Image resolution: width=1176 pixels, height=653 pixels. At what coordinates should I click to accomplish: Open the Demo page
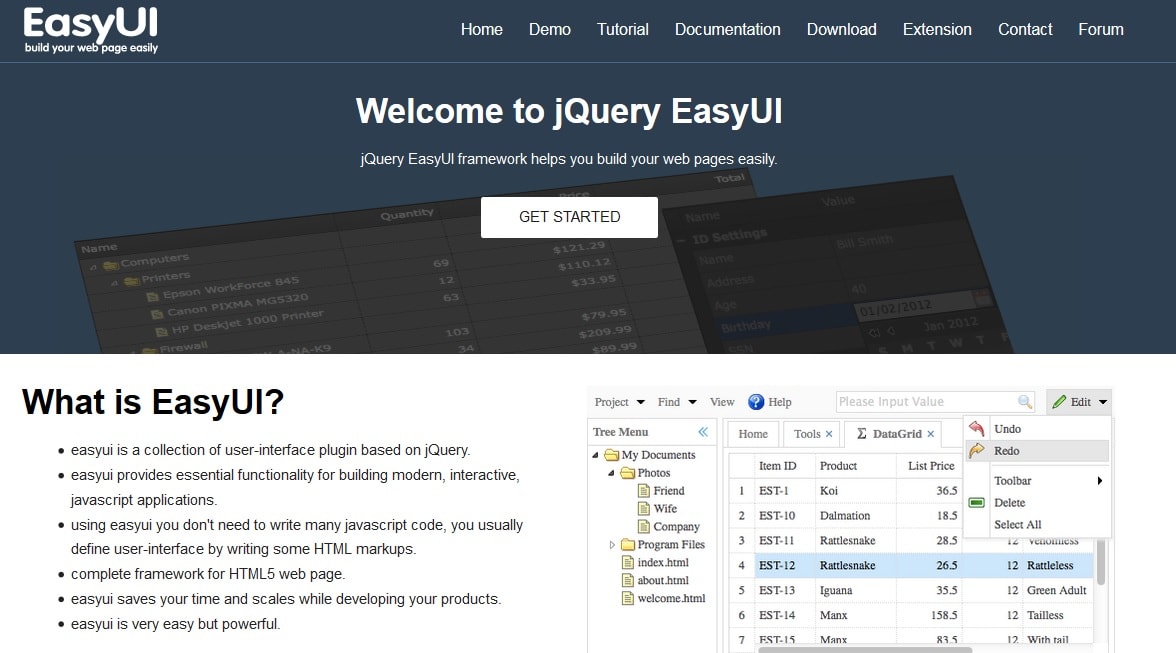coord(550,29)
